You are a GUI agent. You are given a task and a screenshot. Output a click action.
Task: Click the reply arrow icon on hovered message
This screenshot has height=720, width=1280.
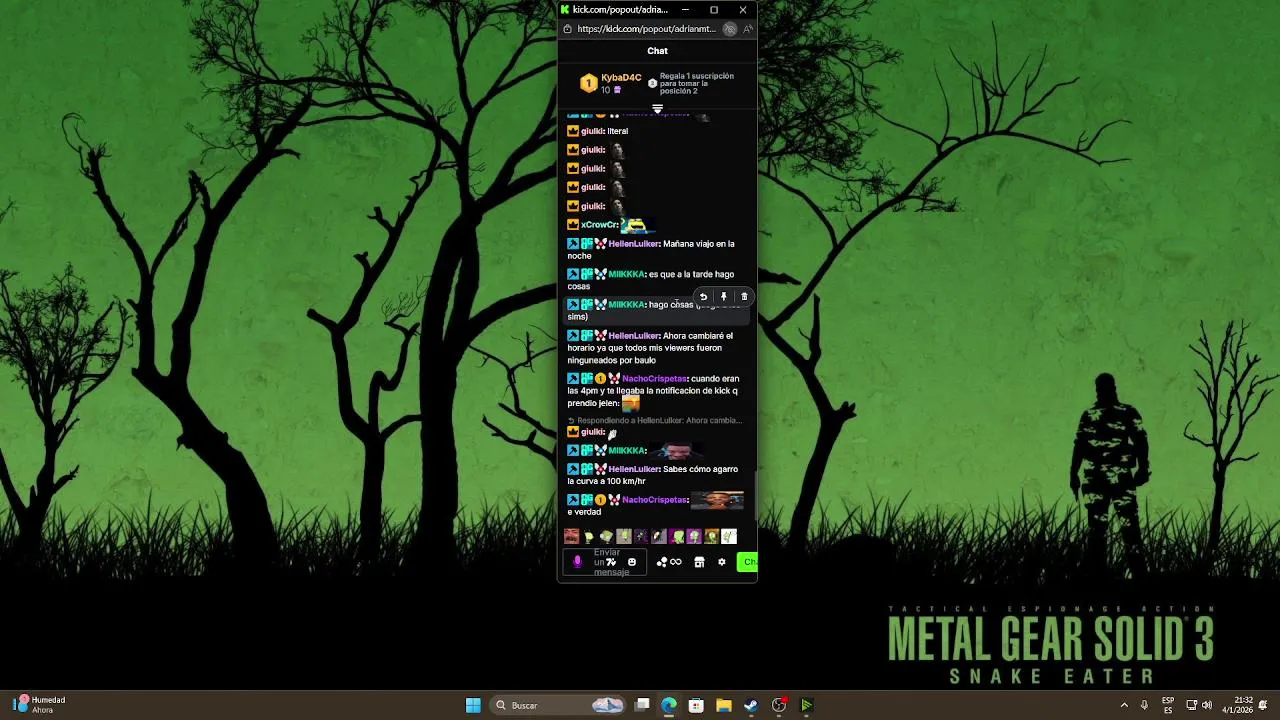(703, 297)
